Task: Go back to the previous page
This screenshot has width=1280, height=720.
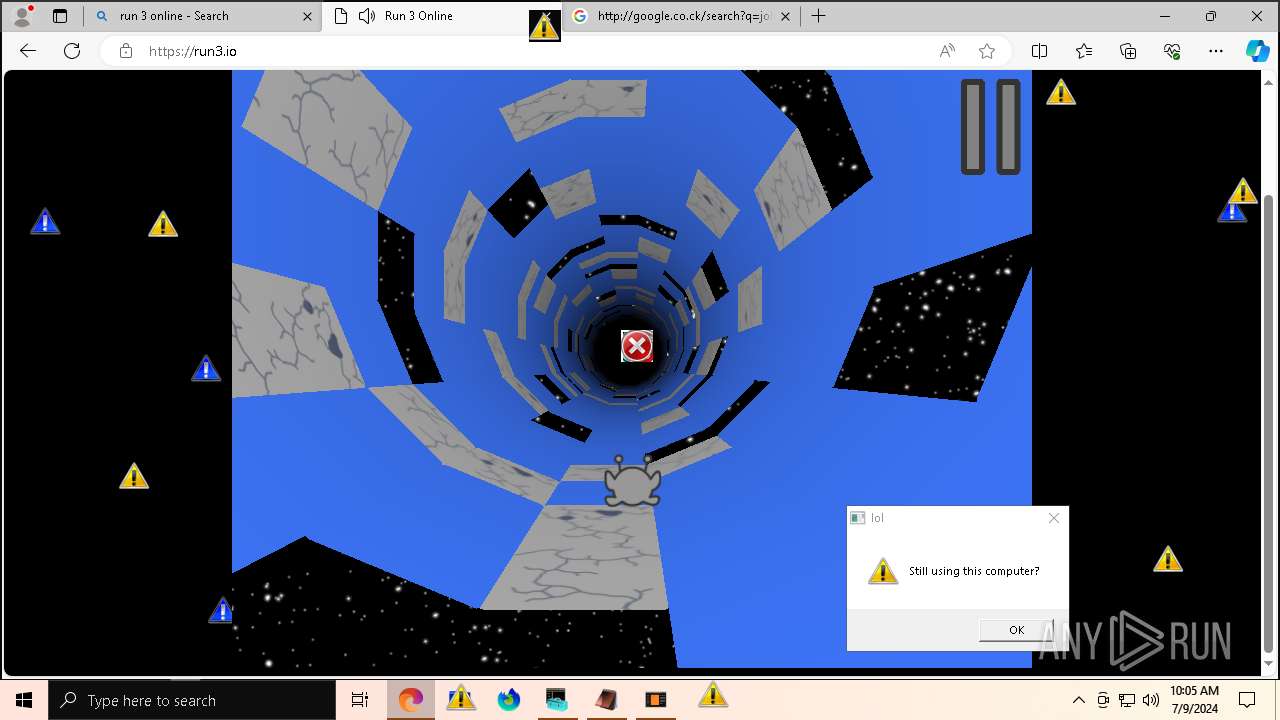Action: [28, 51]
